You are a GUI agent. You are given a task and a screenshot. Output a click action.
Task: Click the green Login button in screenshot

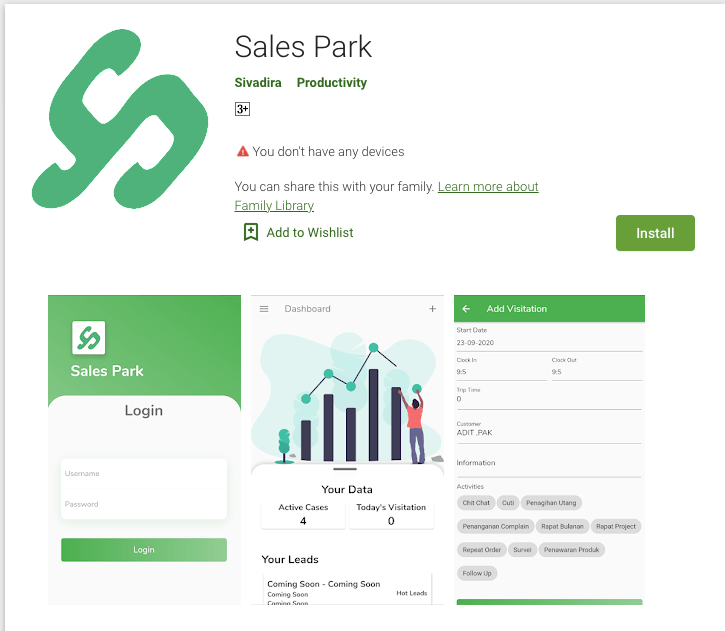144,550
